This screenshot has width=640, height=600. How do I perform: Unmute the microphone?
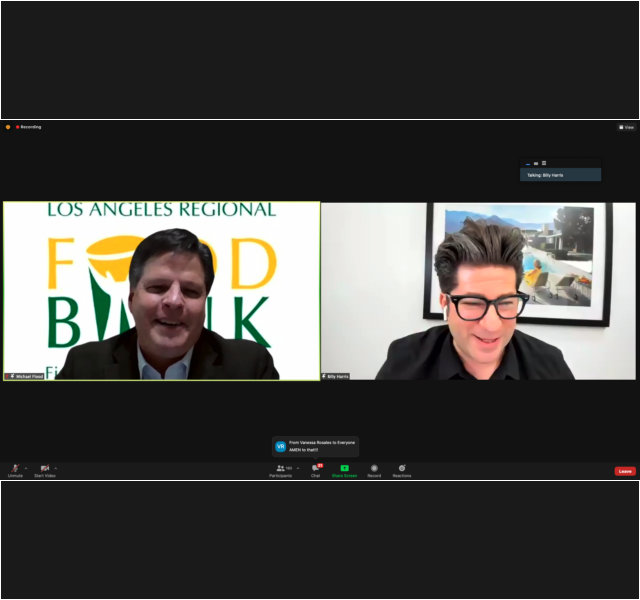pyautogui.click(x=15, y=471)
